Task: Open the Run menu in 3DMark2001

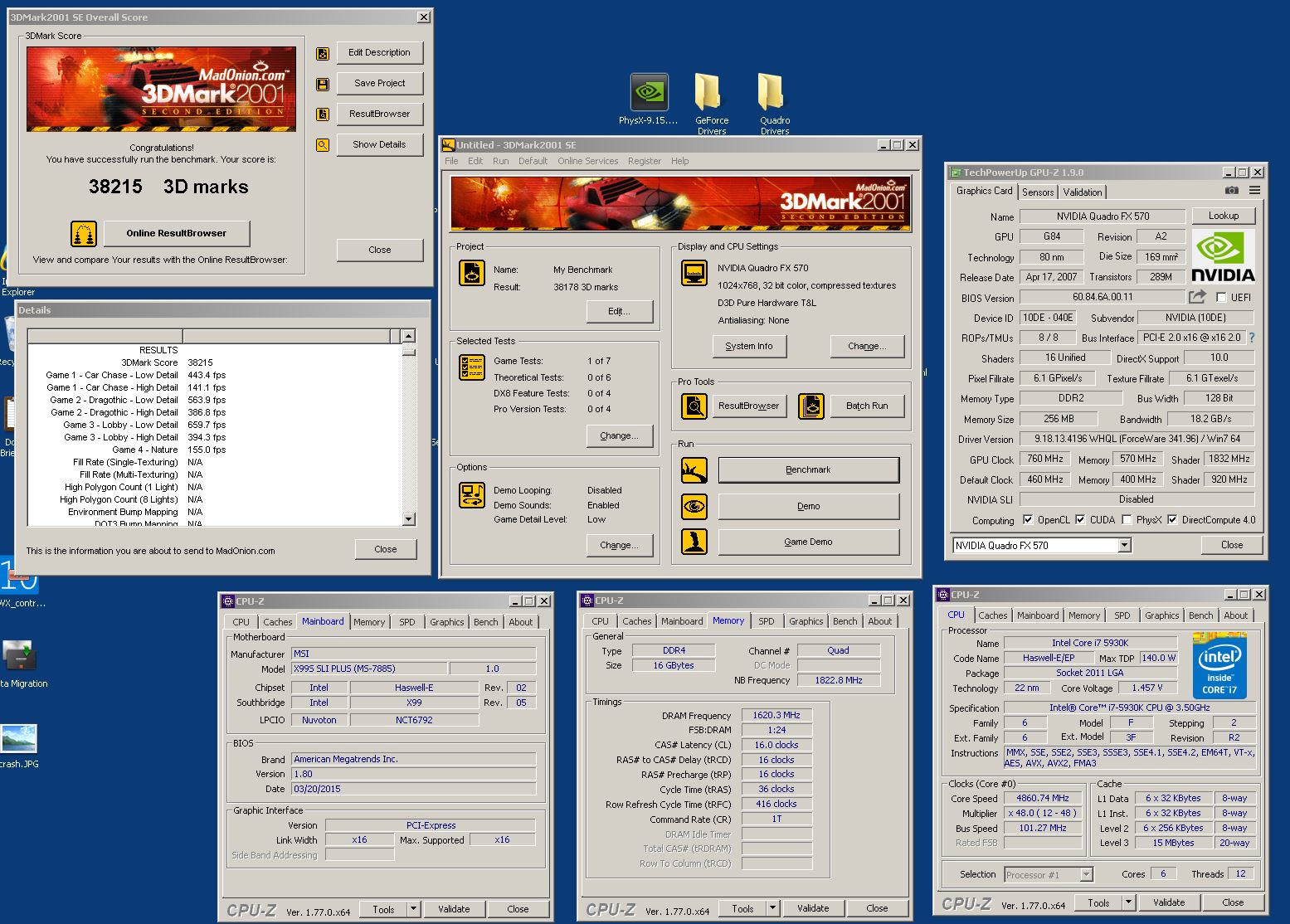Action: [500, 161]
